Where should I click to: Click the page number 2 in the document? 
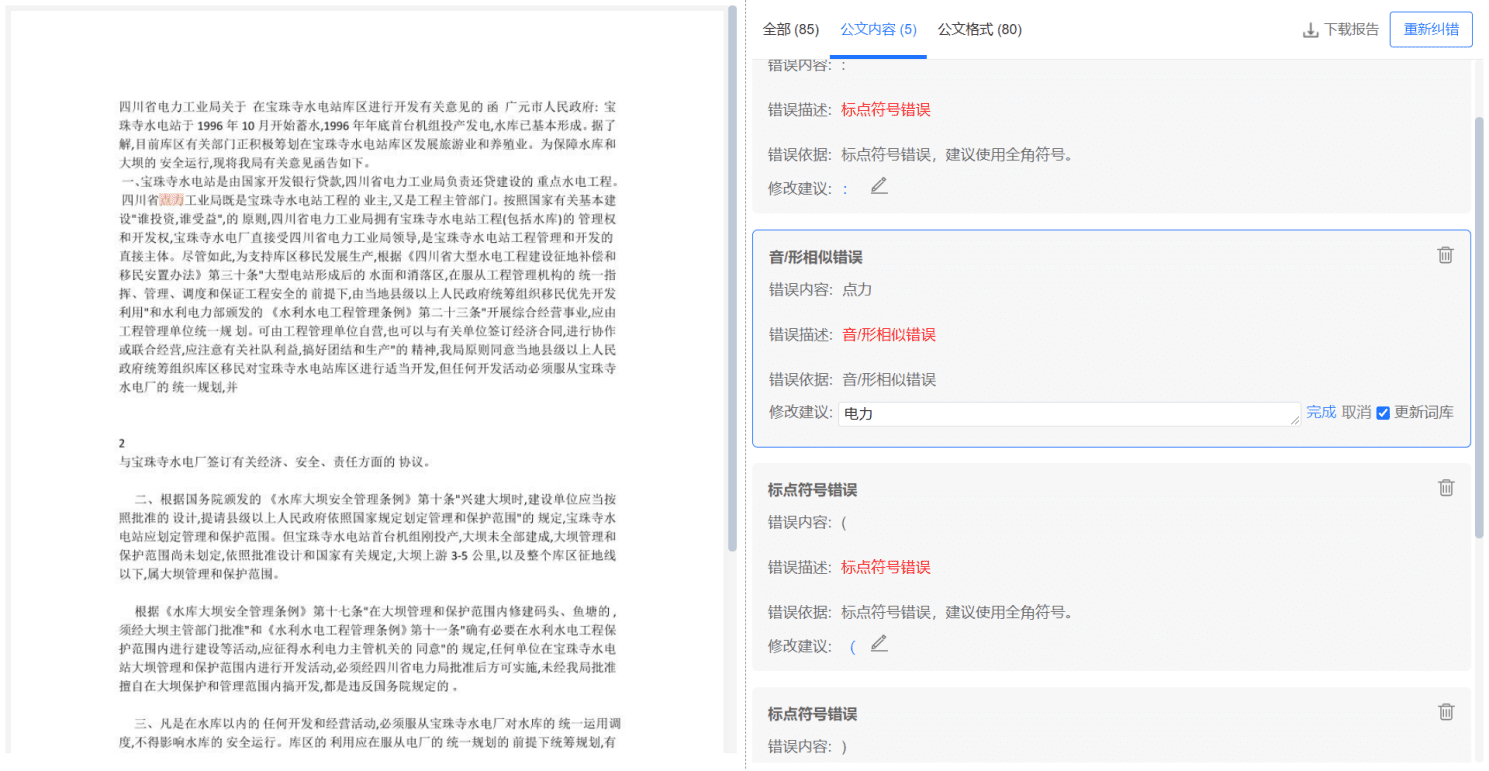[x=122, y=443]
